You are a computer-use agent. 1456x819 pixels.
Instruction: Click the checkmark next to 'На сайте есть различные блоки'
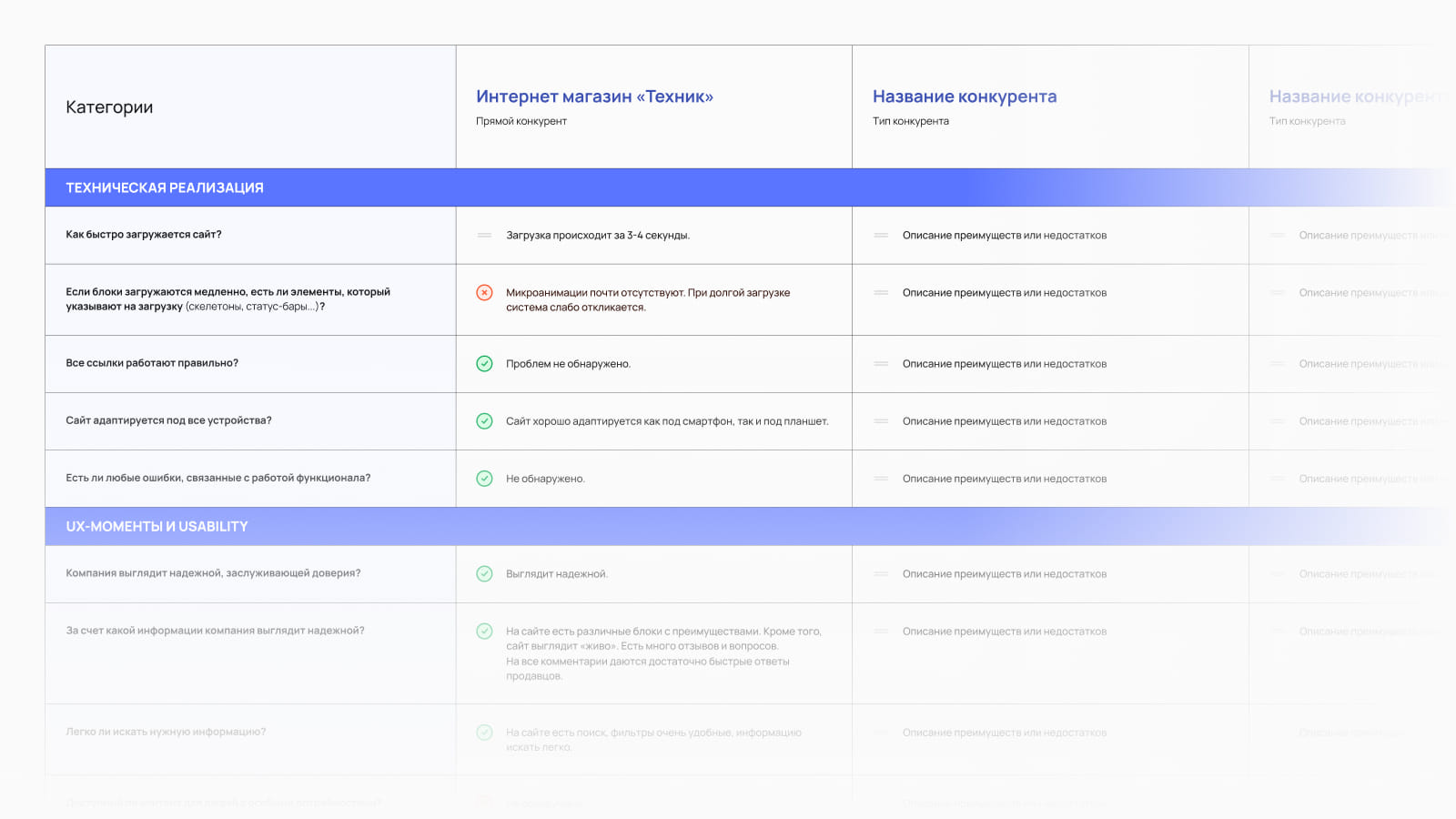[x=484, y=632]
